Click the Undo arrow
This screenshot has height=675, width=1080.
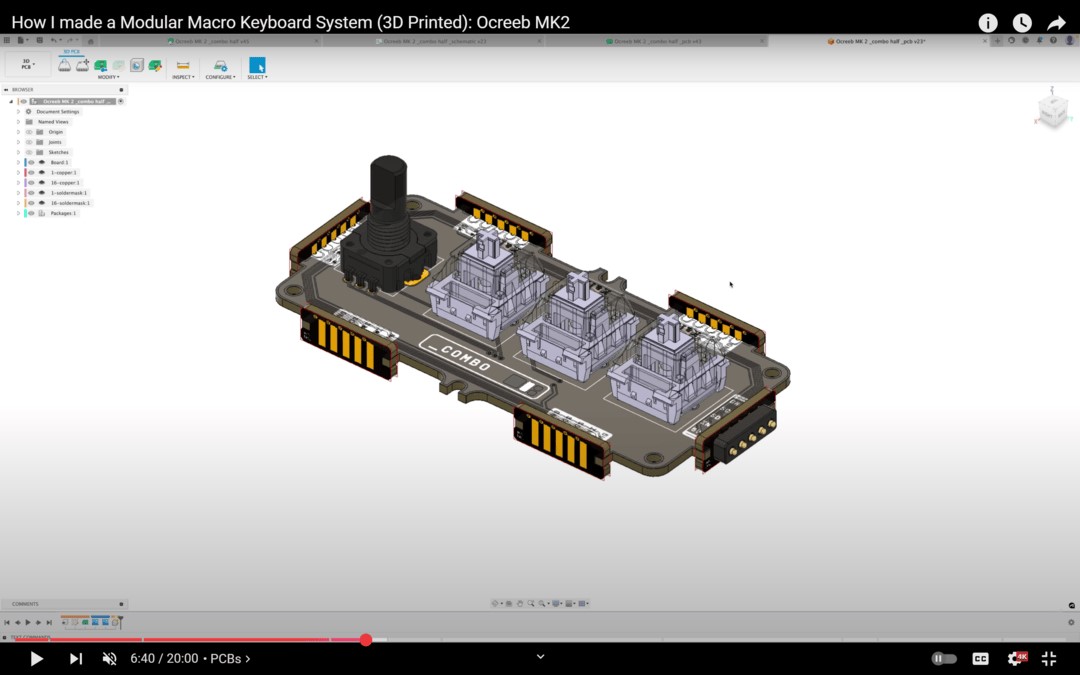click(54, 41)
